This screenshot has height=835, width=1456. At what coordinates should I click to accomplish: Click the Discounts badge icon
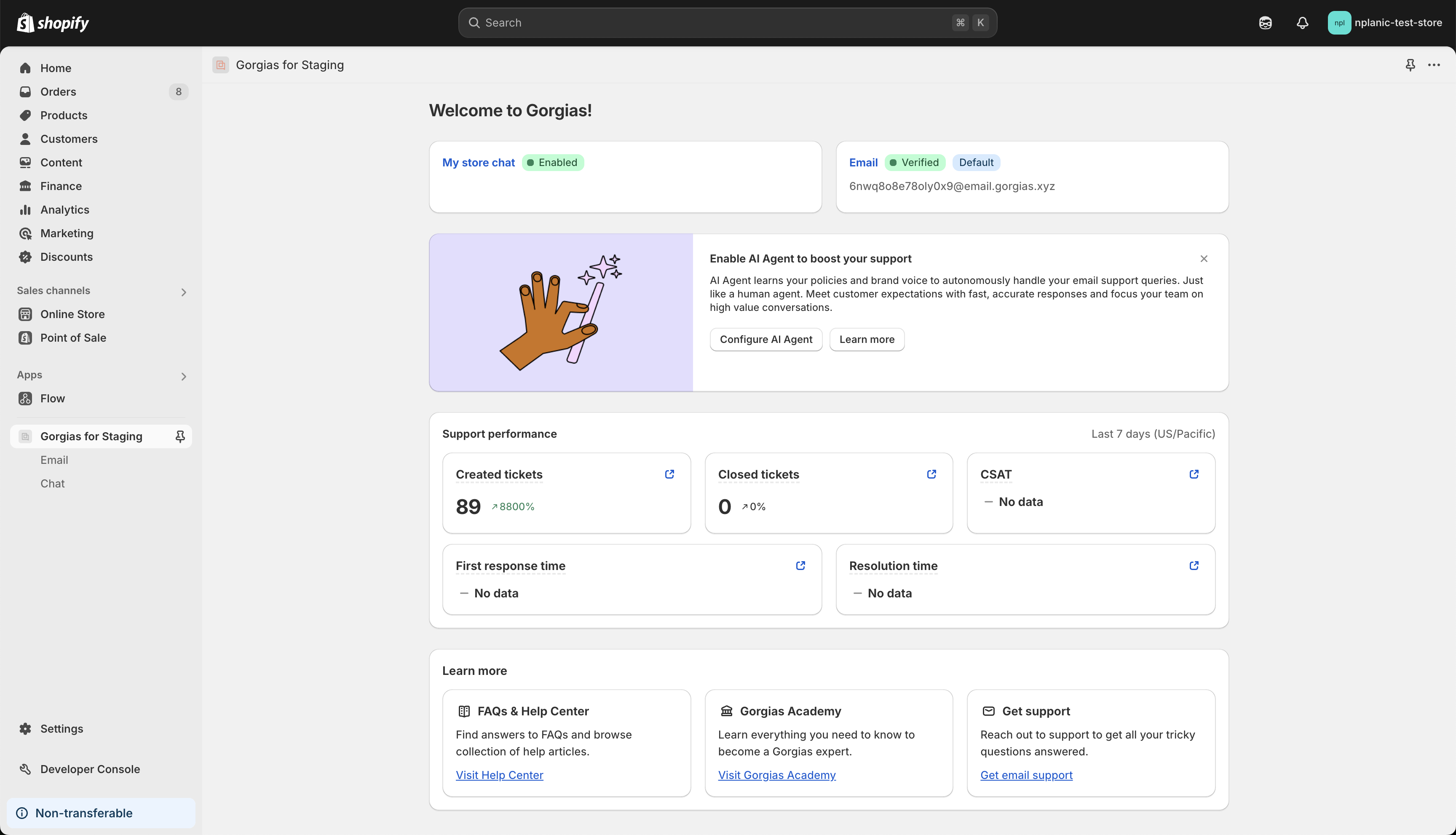(x=25, y=257)
